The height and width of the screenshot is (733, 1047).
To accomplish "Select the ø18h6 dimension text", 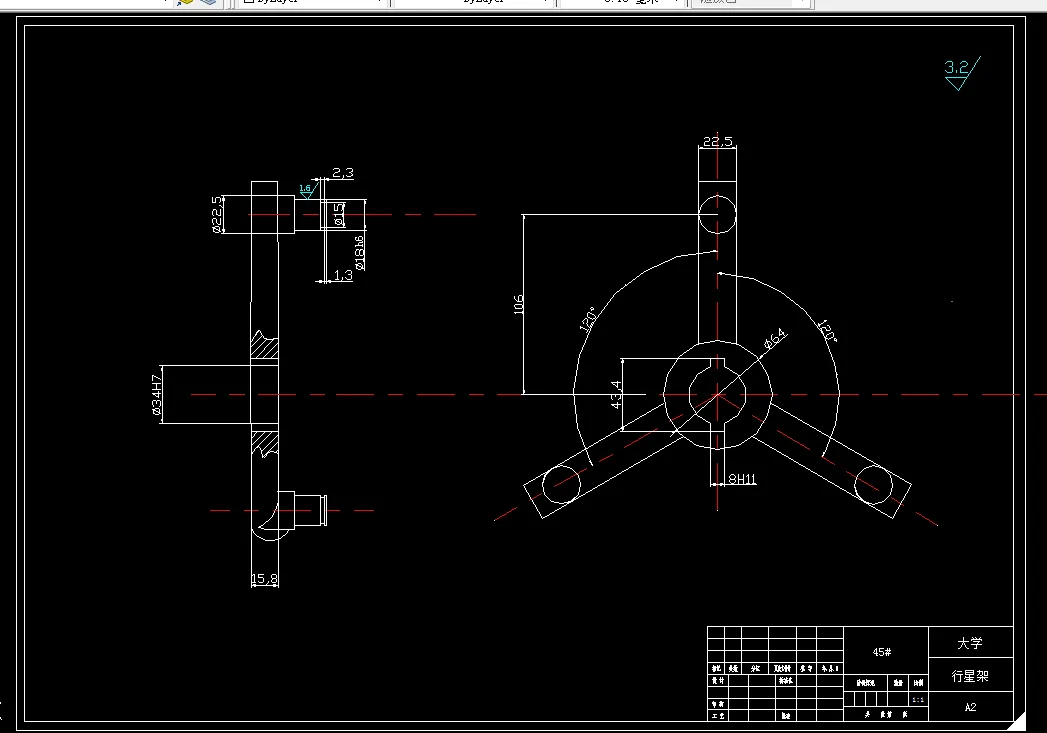I will point(360,252).
